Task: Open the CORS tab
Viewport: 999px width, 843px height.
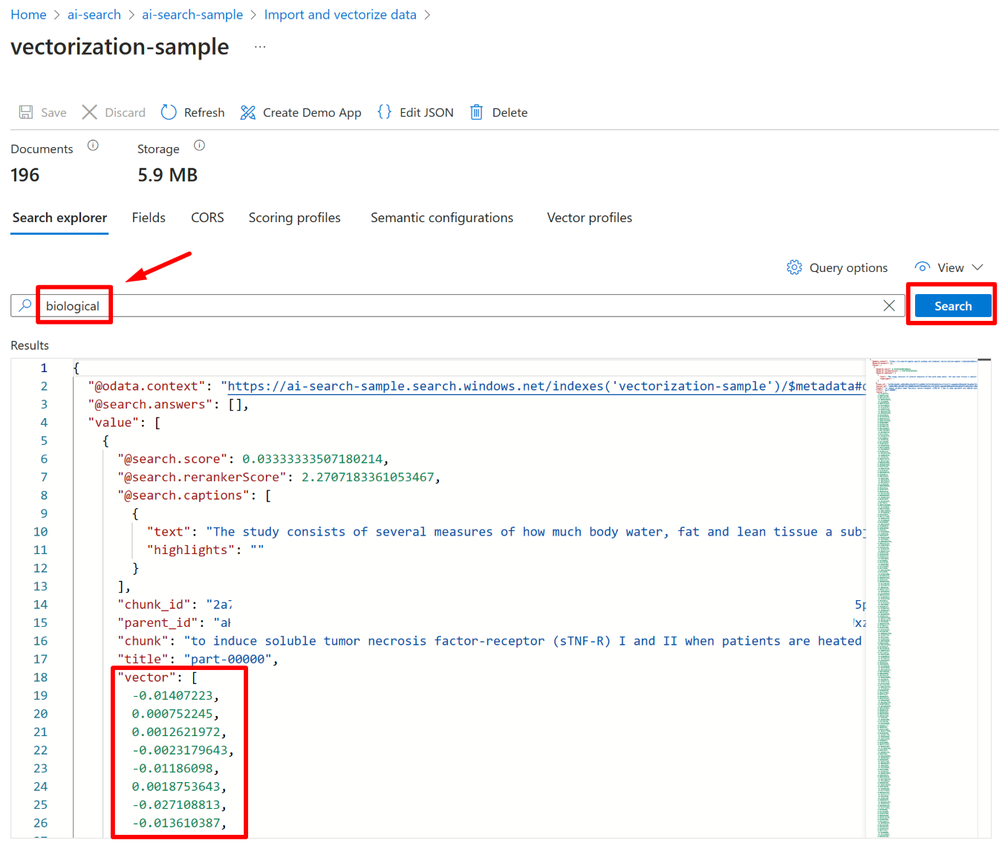Action: (208, 218)
